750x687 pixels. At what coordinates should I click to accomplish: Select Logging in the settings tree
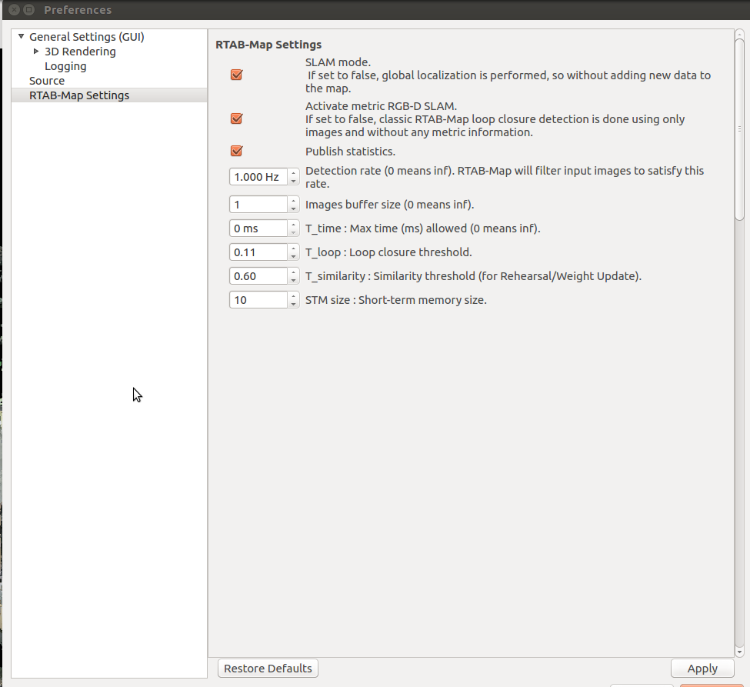click(65, 66)
